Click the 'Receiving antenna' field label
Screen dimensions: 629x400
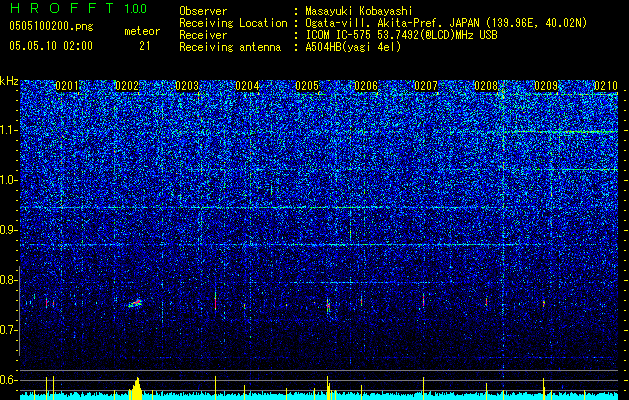click(x=230, y=47)
